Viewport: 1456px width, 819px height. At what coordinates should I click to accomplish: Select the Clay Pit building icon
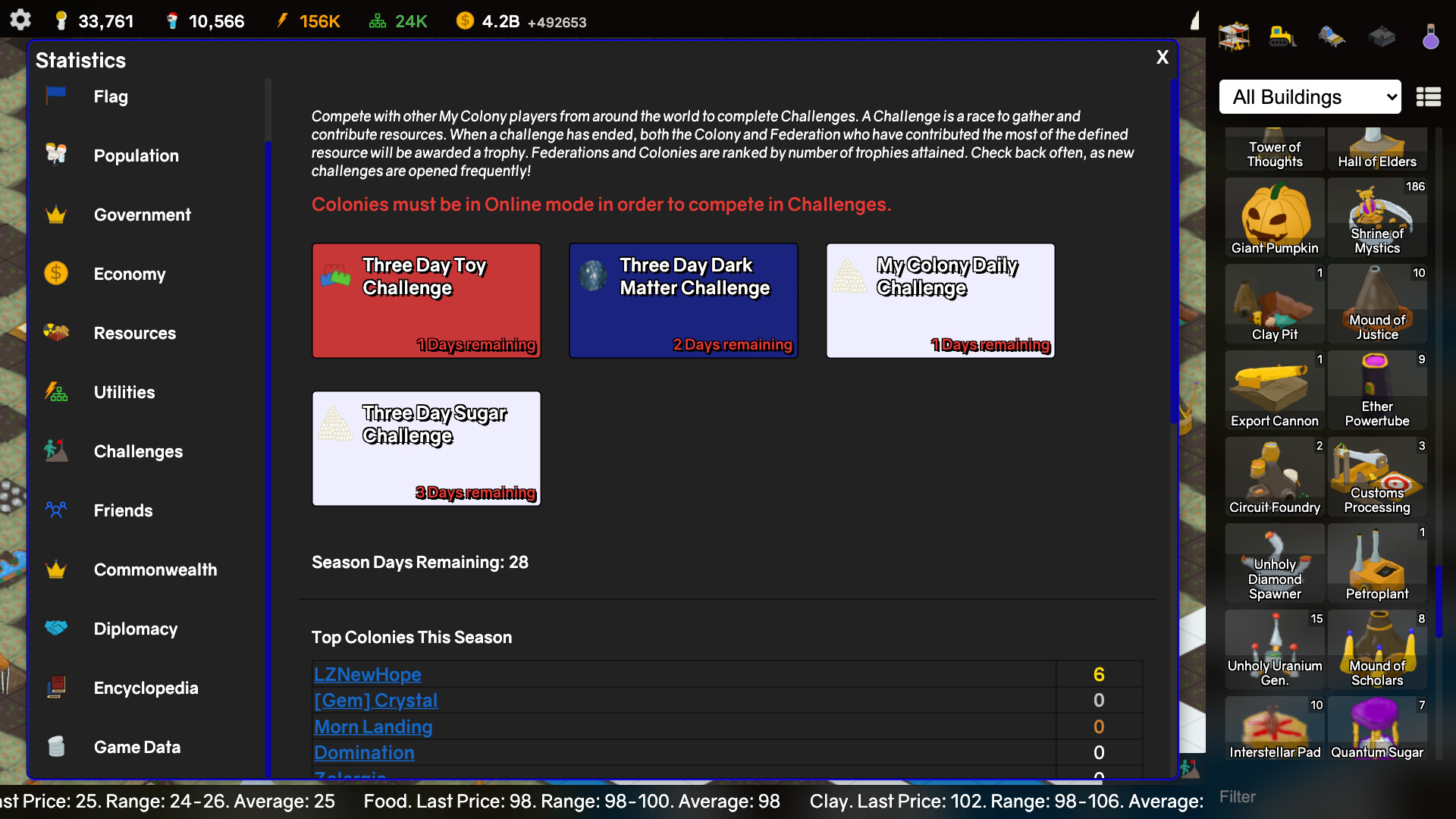click(1274, 303)
